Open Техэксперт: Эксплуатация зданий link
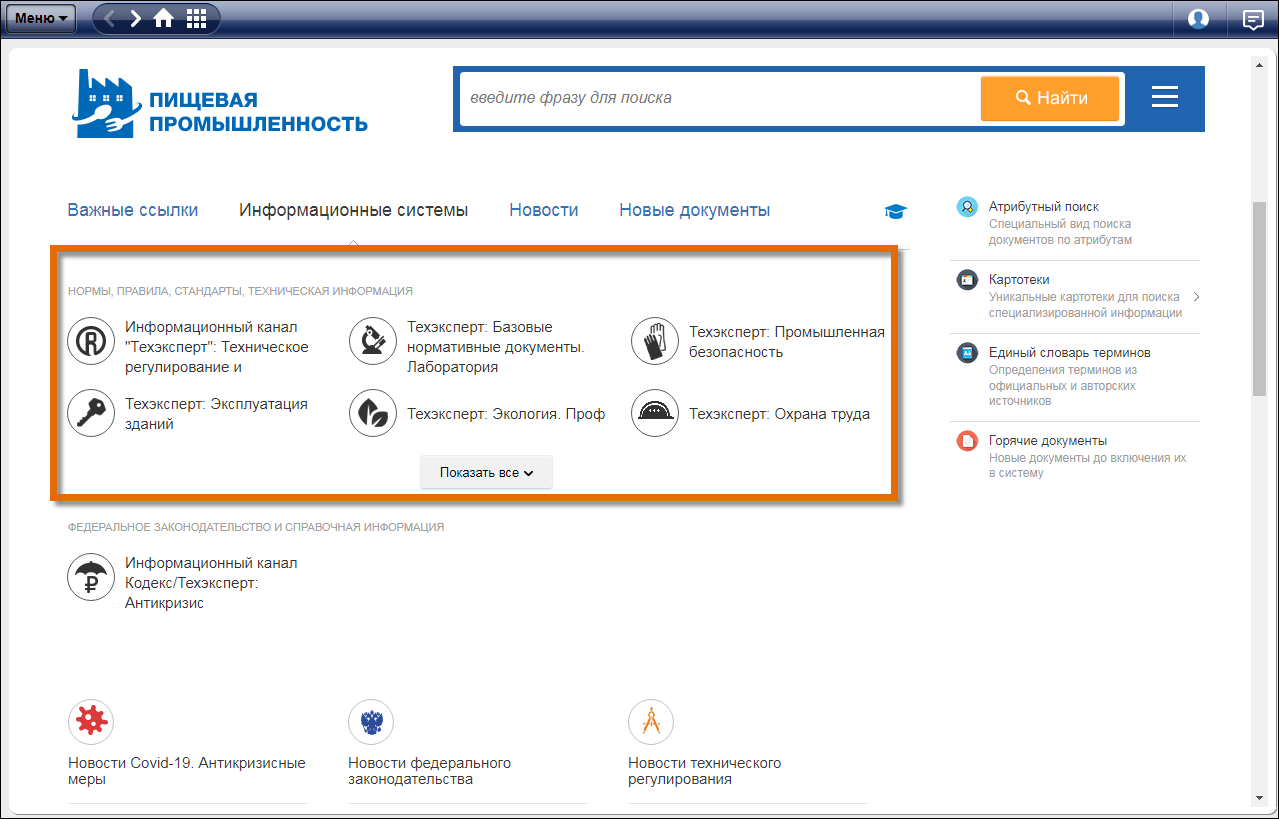This screenshot has width=1279, height=819. (x=216, y=414)
